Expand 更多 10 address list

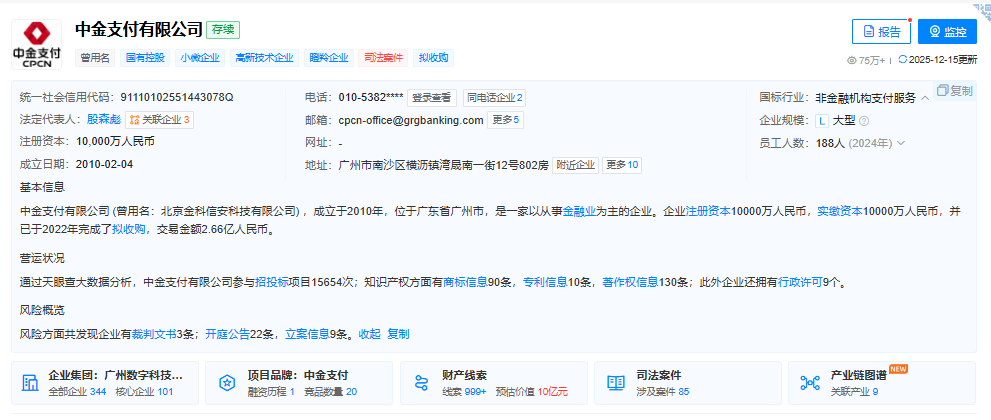622,165
